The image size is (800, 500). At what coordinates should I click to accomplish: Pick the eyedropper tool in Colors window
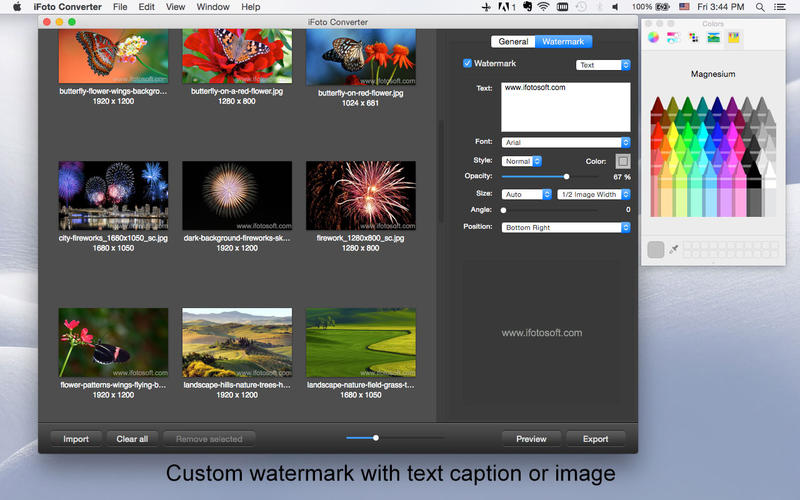(674, 249)
